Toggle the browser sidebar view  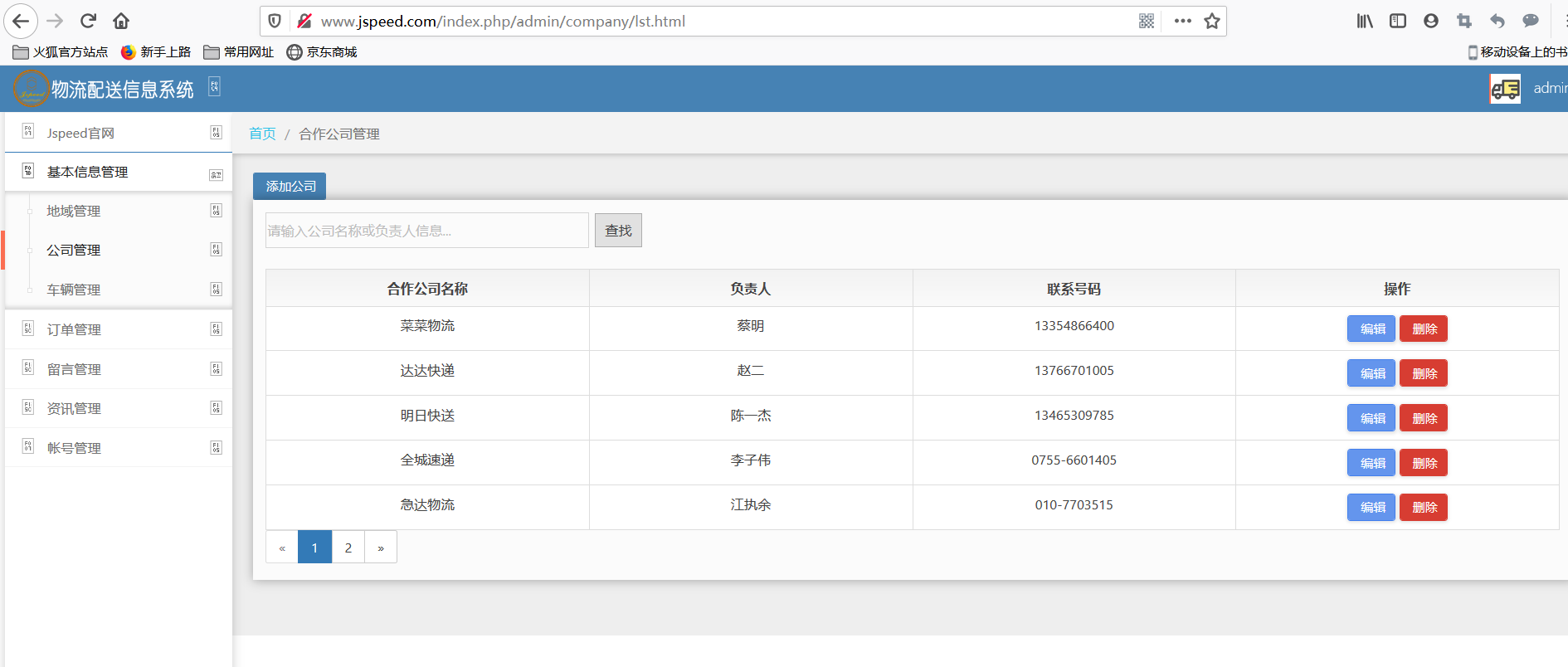pyautogui.click(x=1398, y=21)
